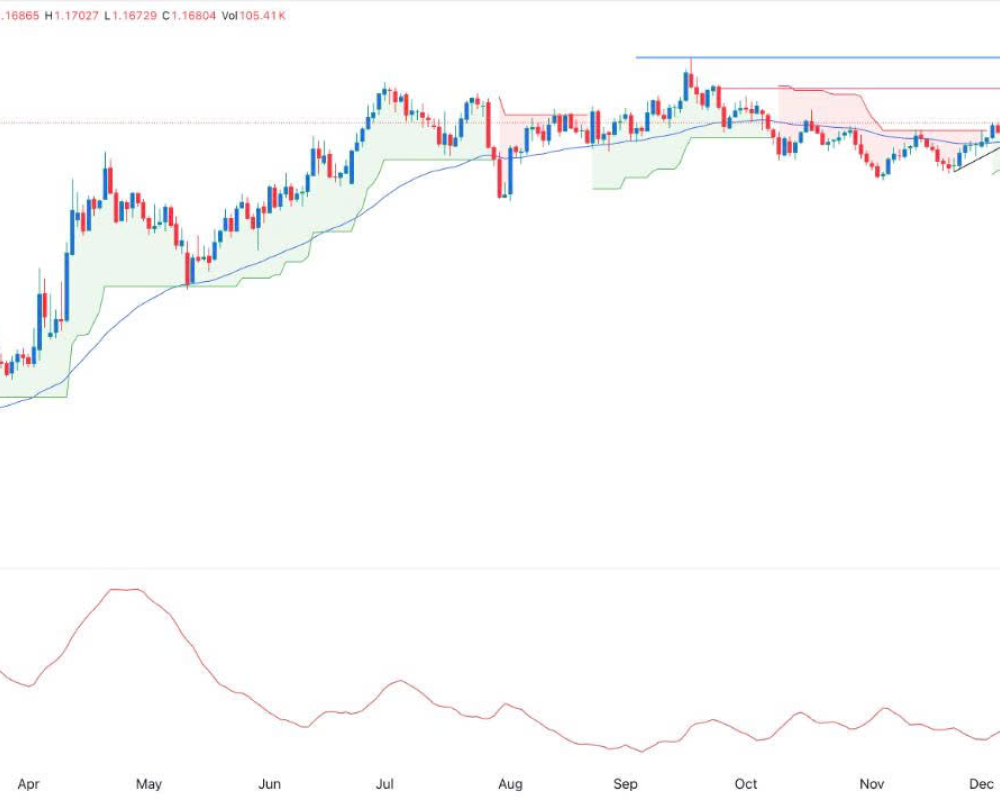Click the Sep label on the time axis

click(625, 784)
